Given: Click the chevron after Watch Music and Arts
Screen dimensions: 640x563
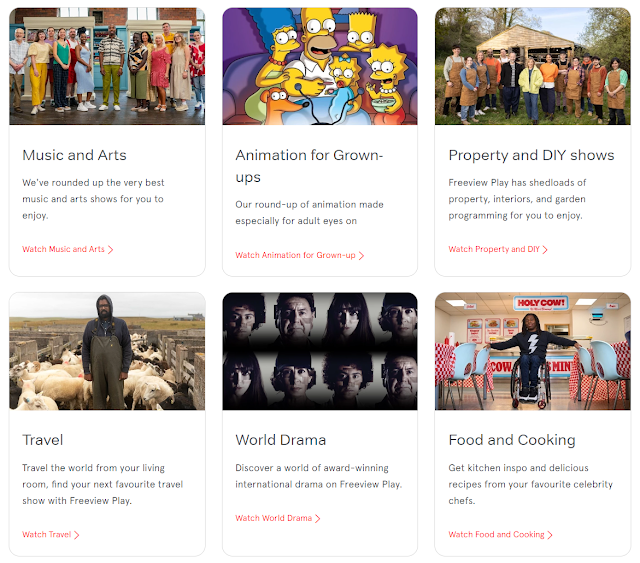Looking at the screenshot, I should pos(111,249).
